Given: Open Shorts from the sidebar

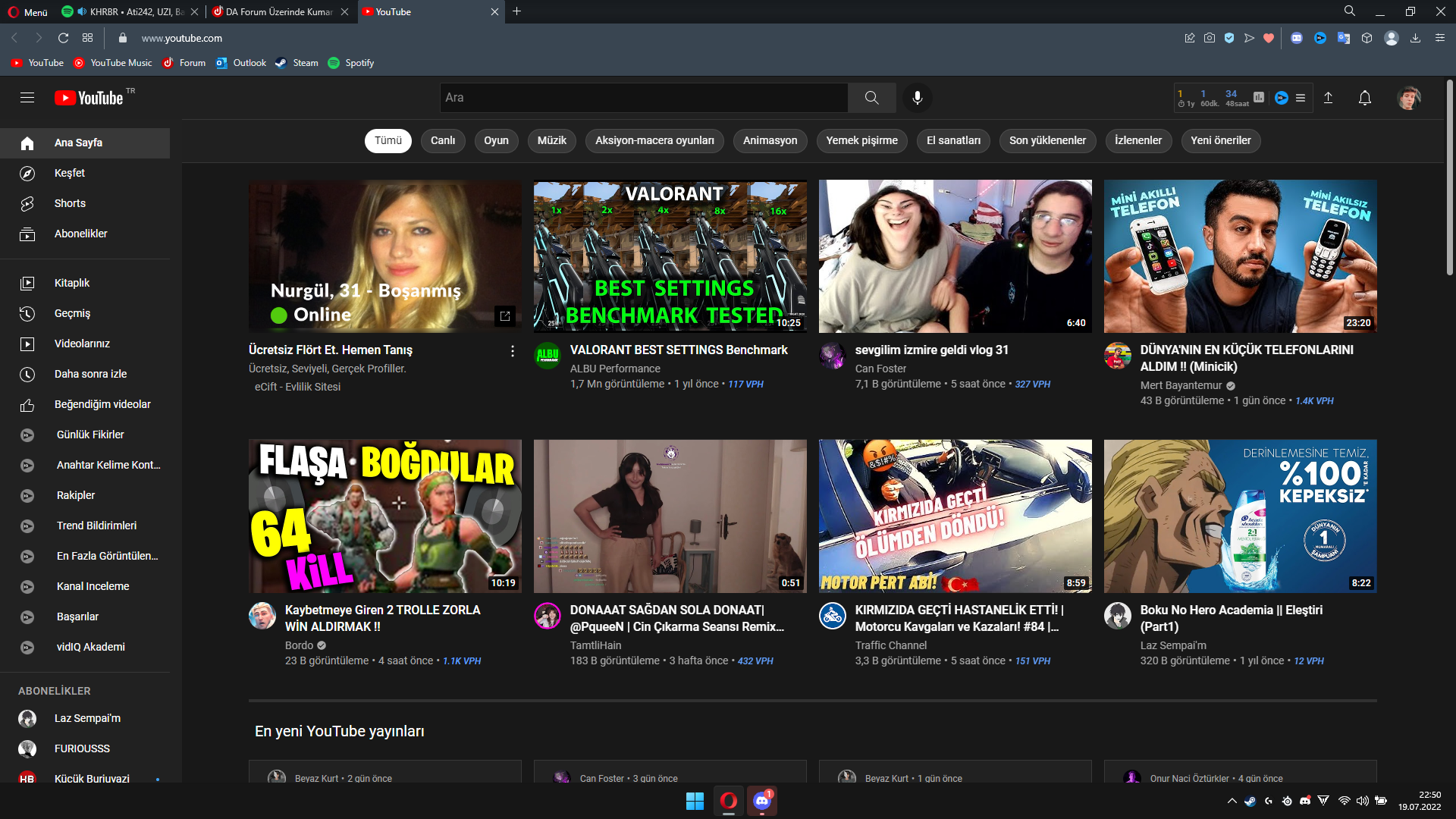Looking at the screenshot, I should [x=70, y=203].
